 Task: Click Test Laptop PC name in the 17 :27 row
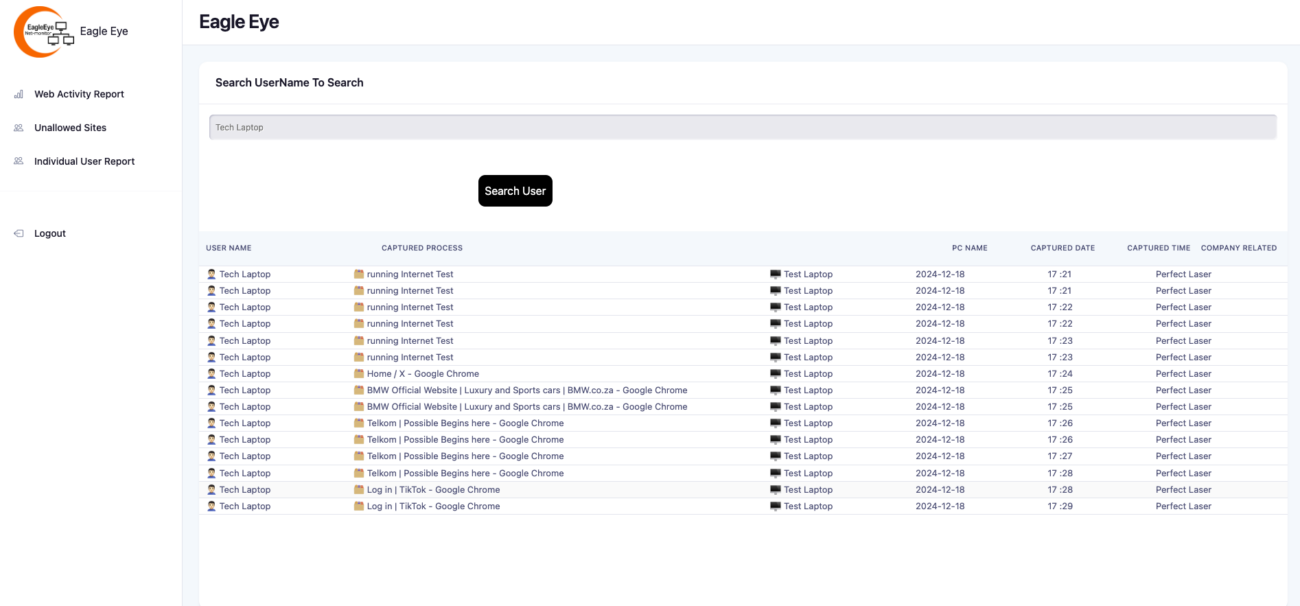pyautogui.click(x=808, y=456)
